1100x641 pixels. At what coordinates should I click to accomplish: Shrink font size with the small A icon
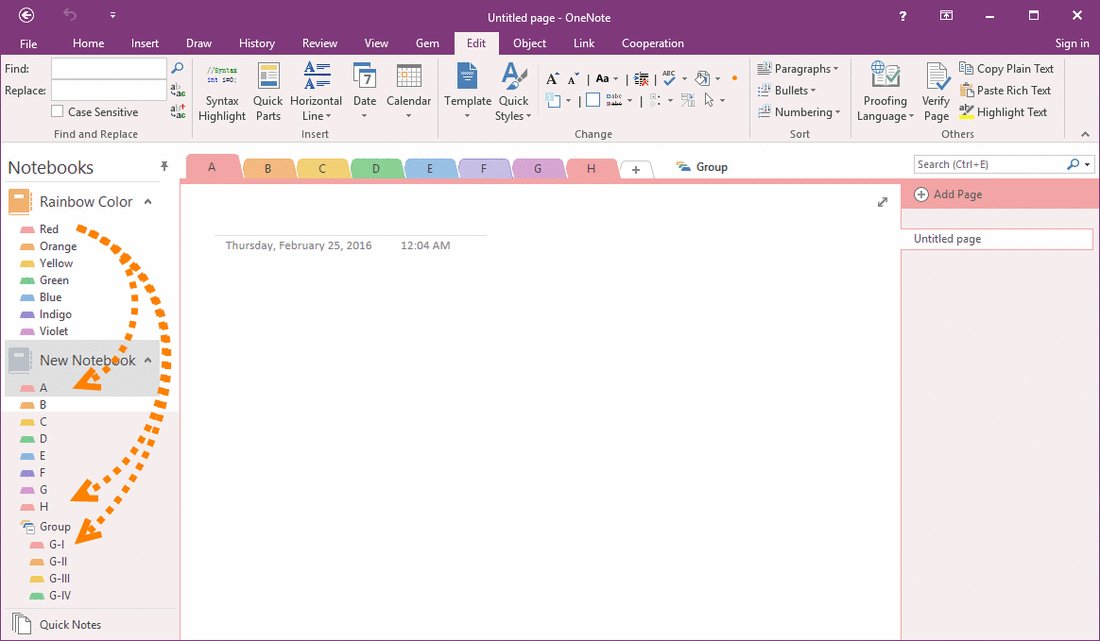573,79
